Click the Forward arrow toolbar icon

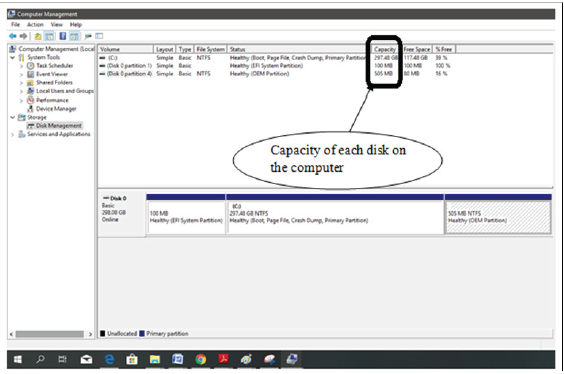tap(23, 36)
